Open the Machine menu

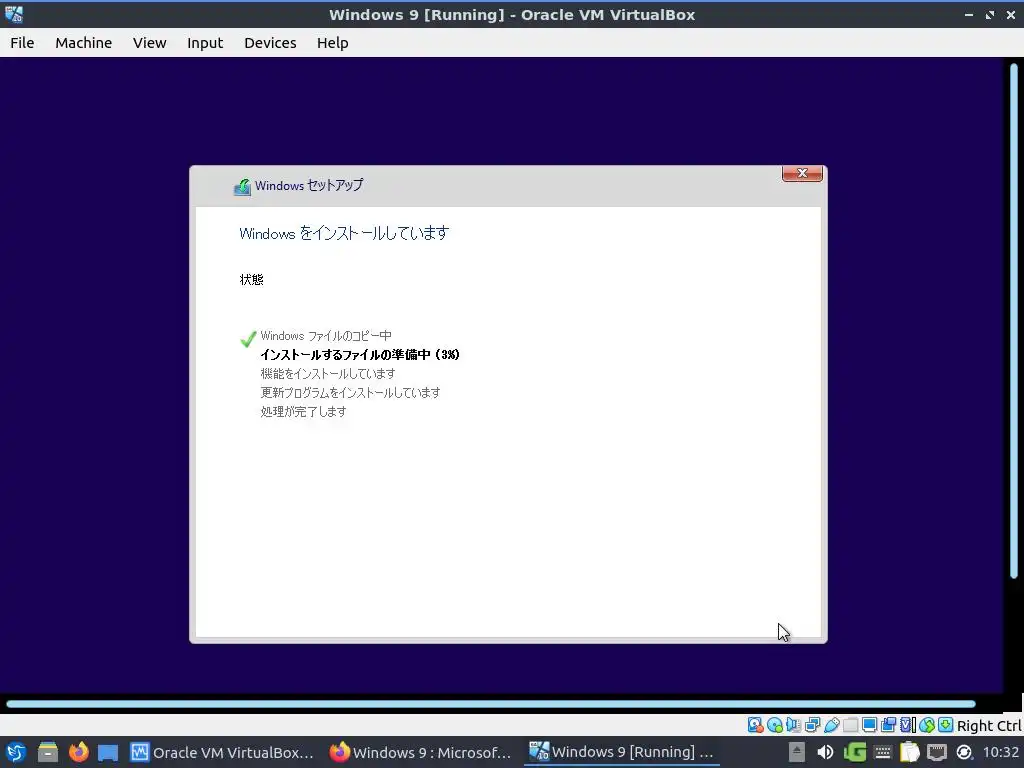(84, 42)
